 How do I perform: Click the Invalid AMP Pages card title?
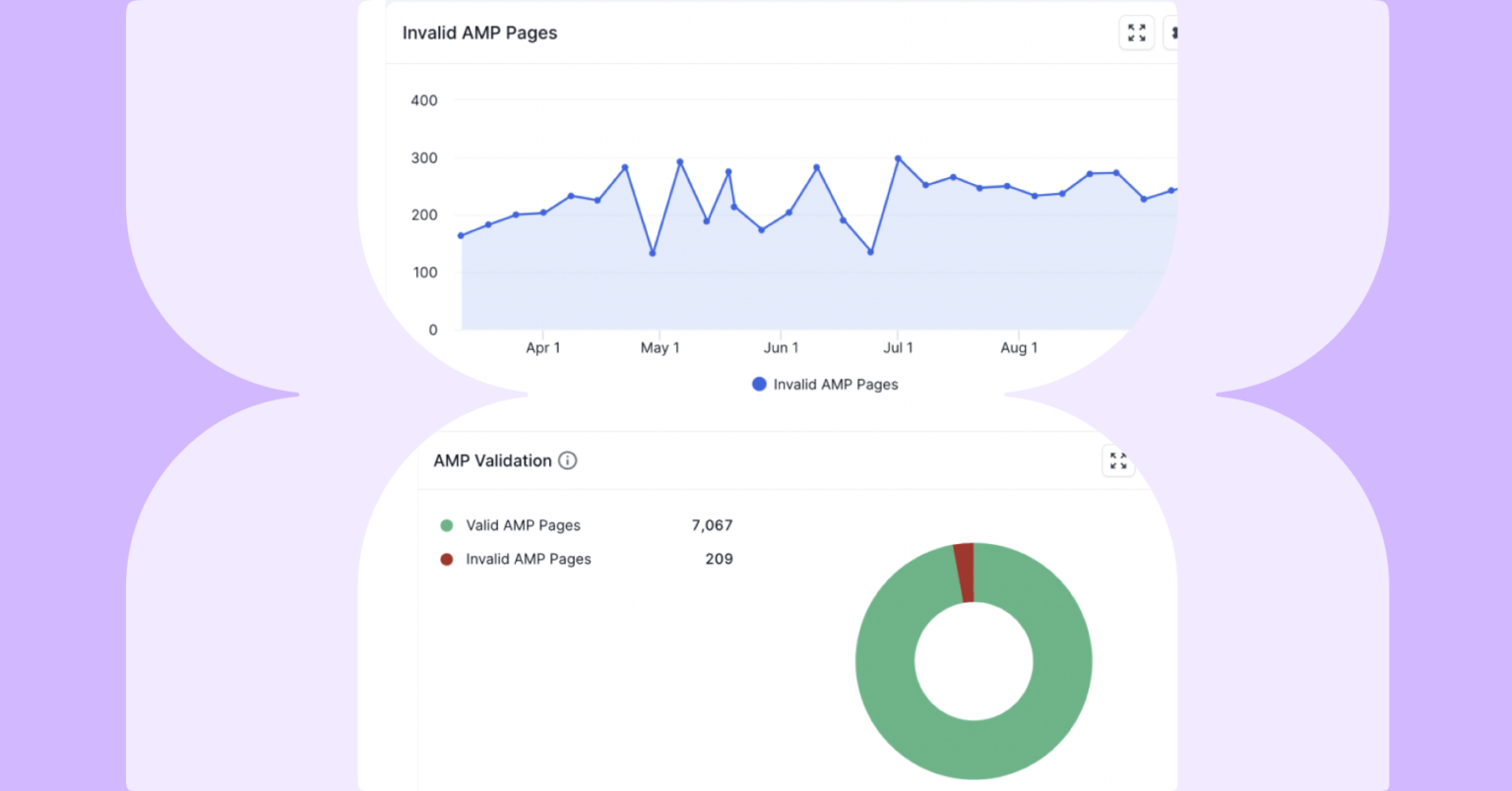pyautogui.click(x=479, y=32)
